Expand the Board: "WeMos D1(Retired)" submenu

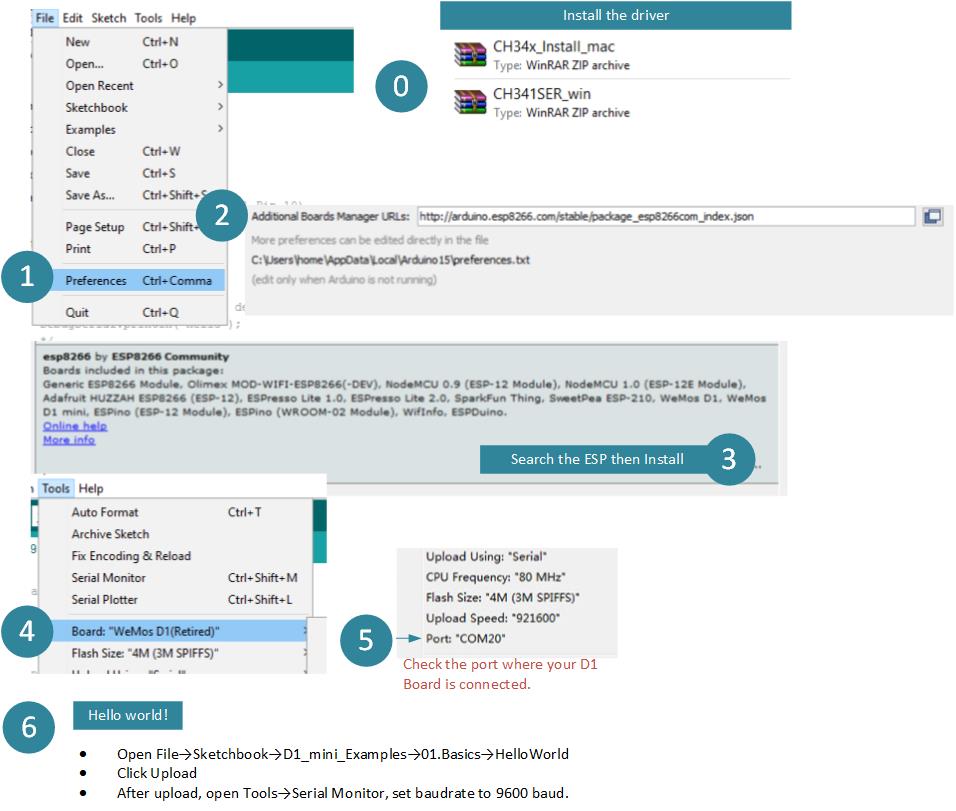point(180,631)
